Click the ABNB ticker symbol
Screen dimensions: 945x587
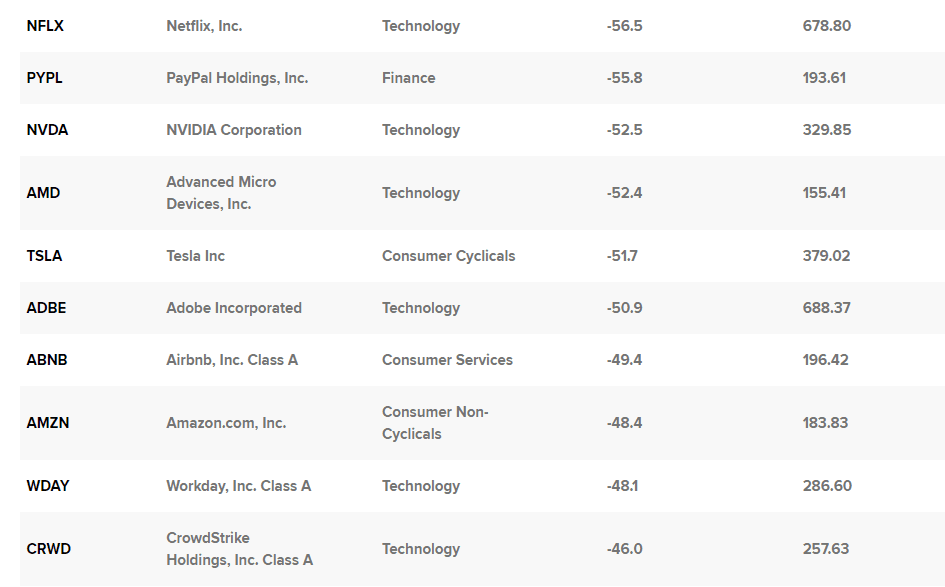coord(47,360)
